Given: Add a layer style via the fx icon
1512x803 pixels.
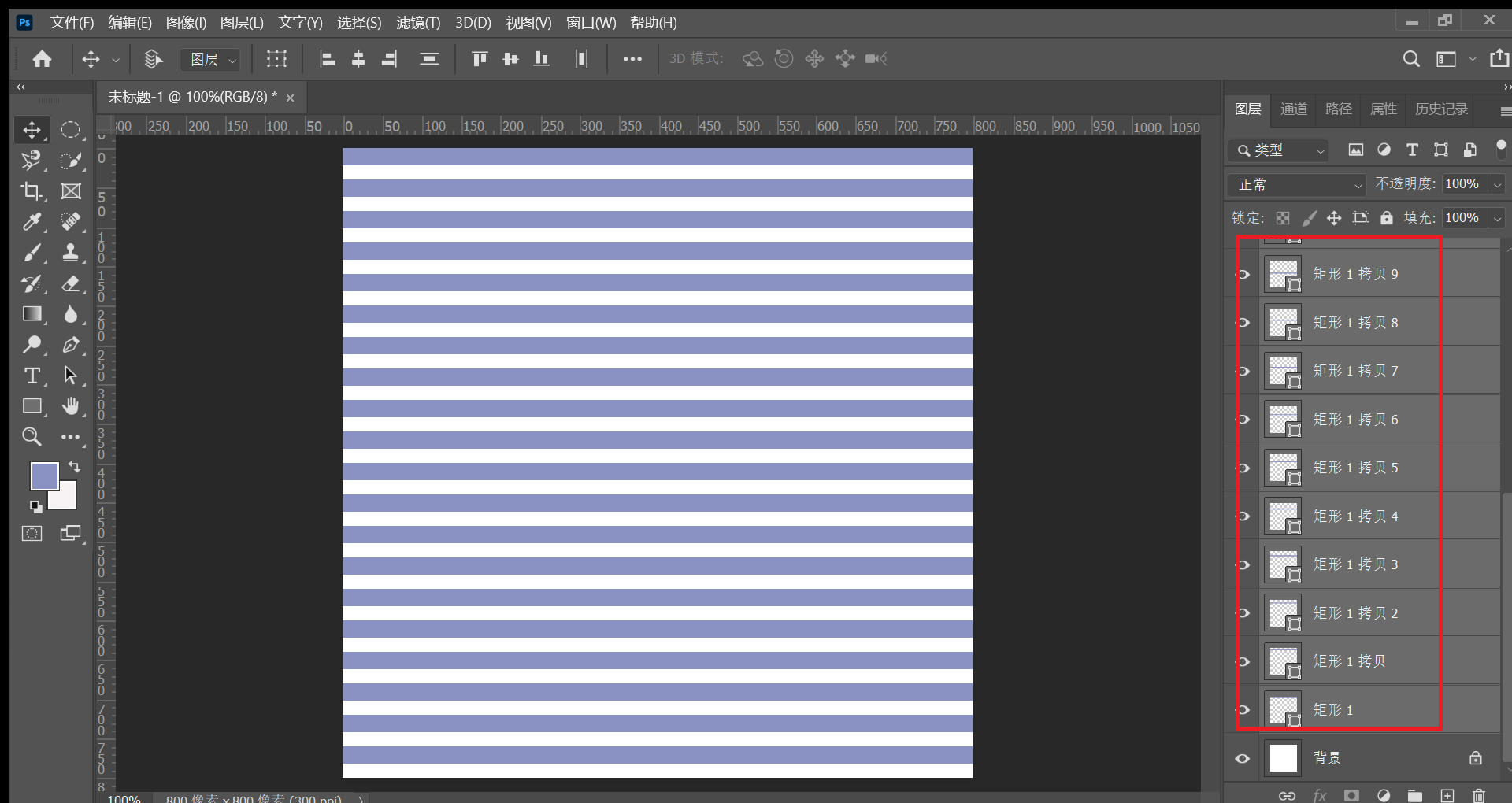Looking at the screenshot, I should point(1319,795).
